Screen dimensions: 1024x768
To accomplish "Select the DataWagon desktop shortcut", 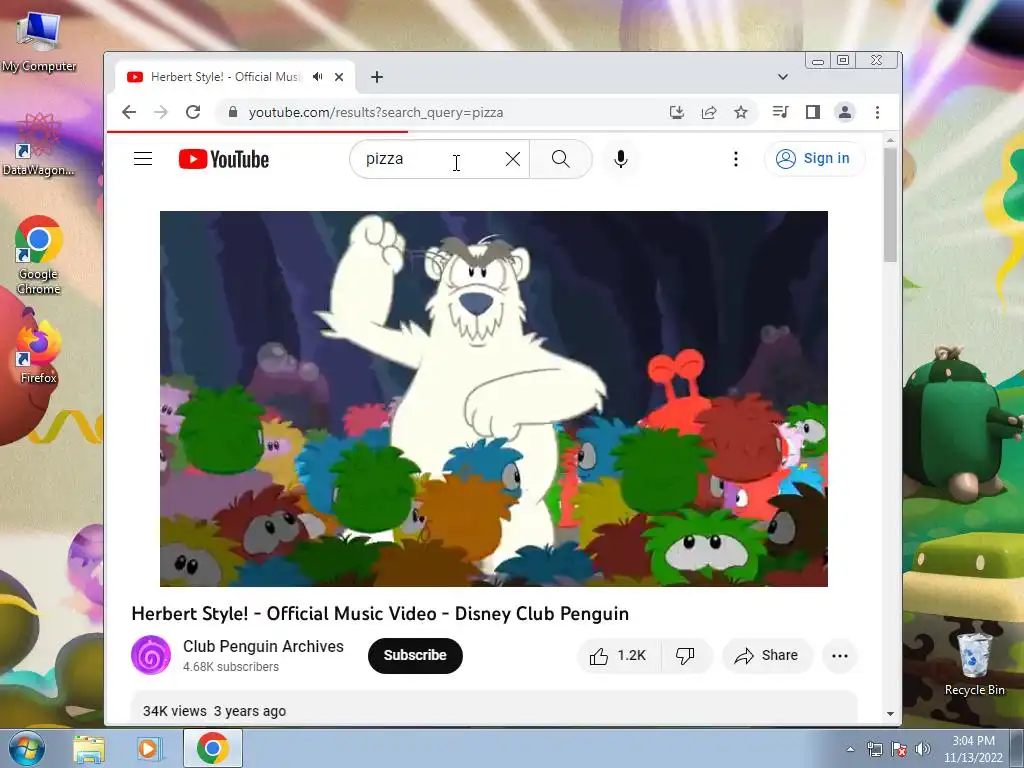I will 39,144.
